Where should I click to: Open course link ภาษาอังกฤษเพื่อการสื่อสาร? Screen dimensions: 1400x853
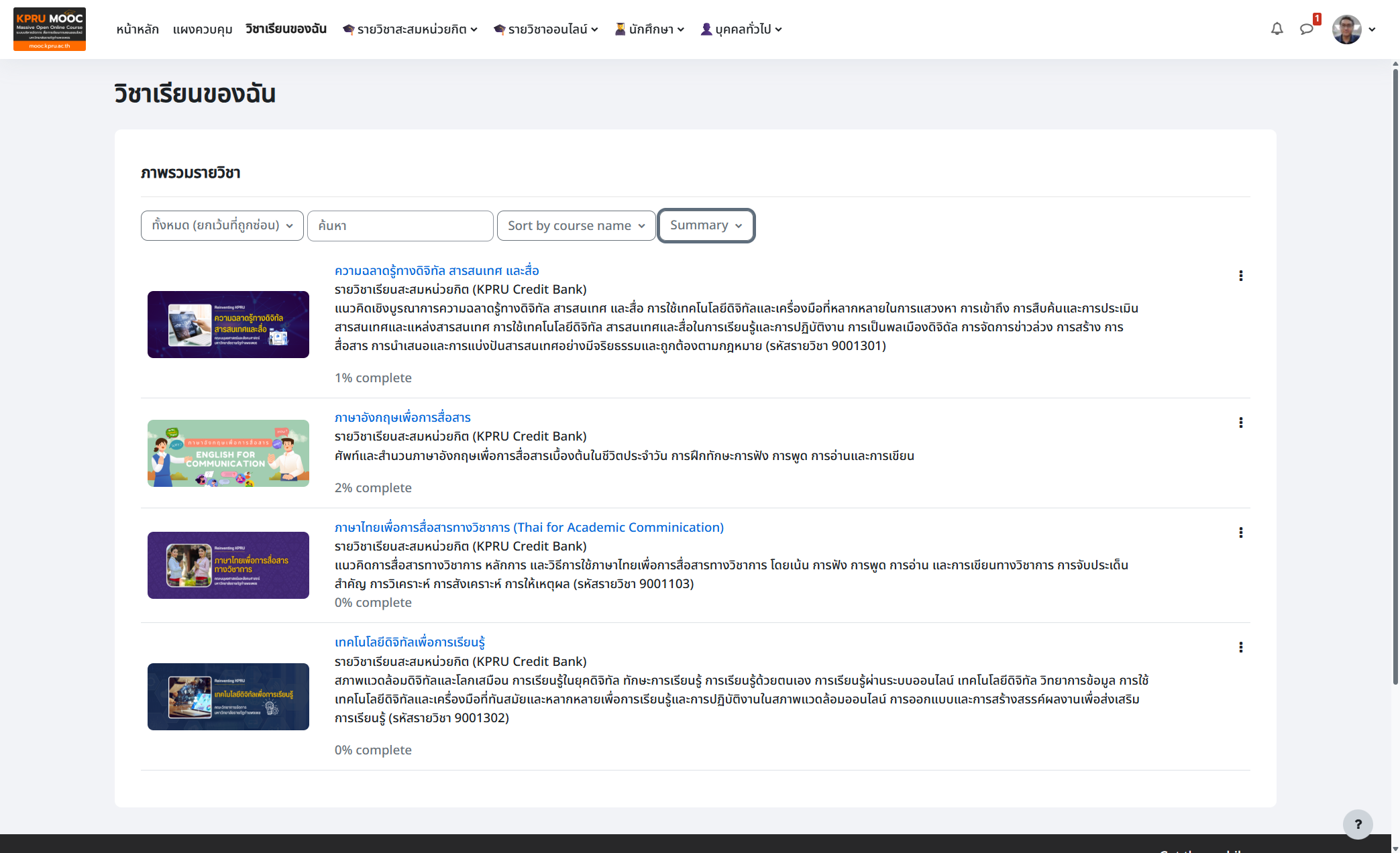point(402,417)
